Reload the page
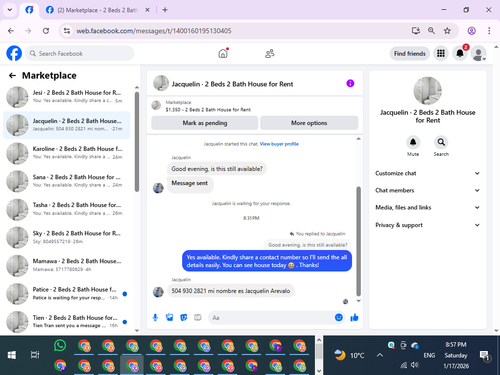The height and width of the screenshot is (375, 500). coord(46,31)
